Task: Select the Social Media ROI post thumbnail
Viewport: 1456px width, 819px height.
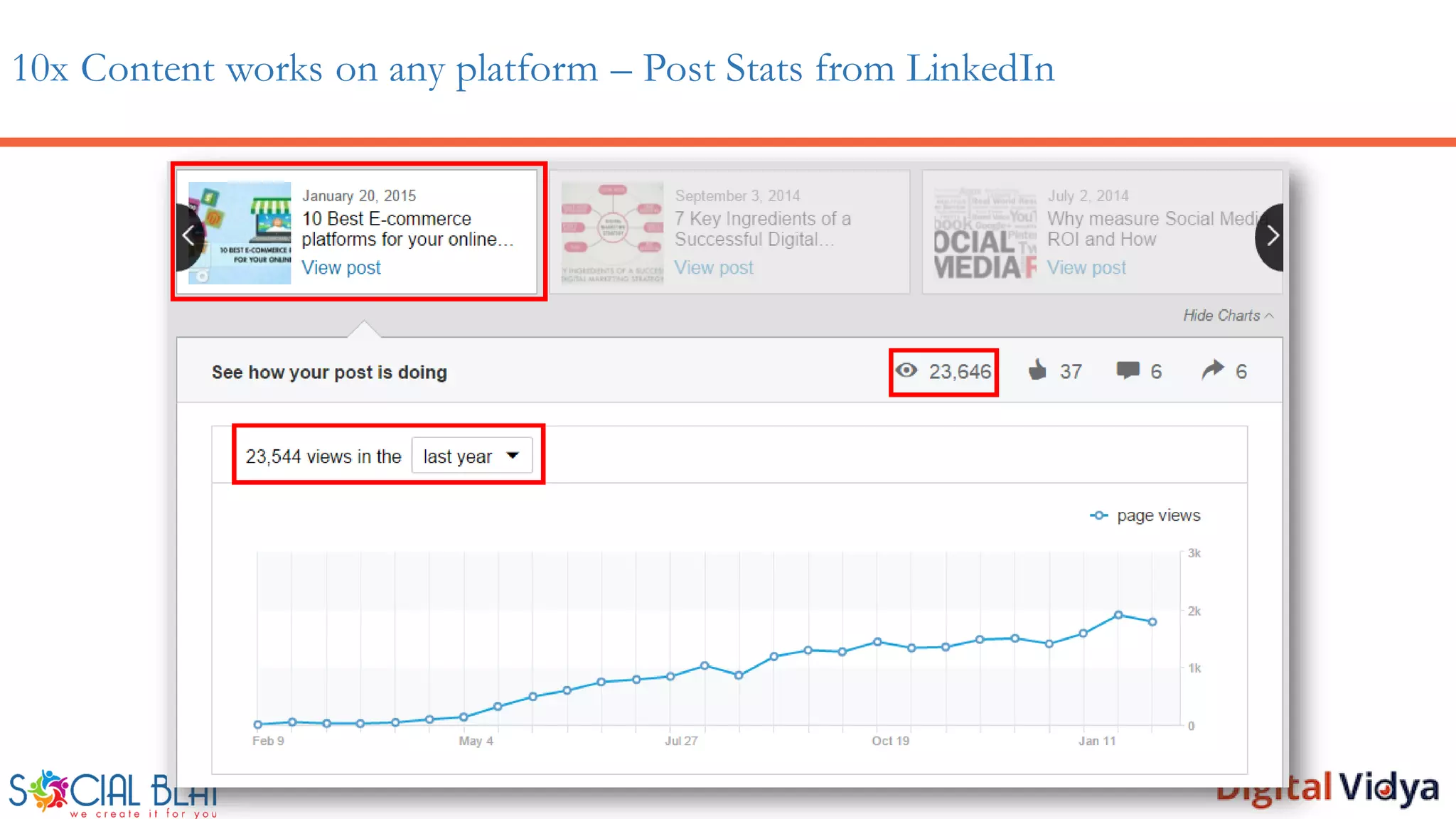Action: pyautogui.click(x=985, y=233)
